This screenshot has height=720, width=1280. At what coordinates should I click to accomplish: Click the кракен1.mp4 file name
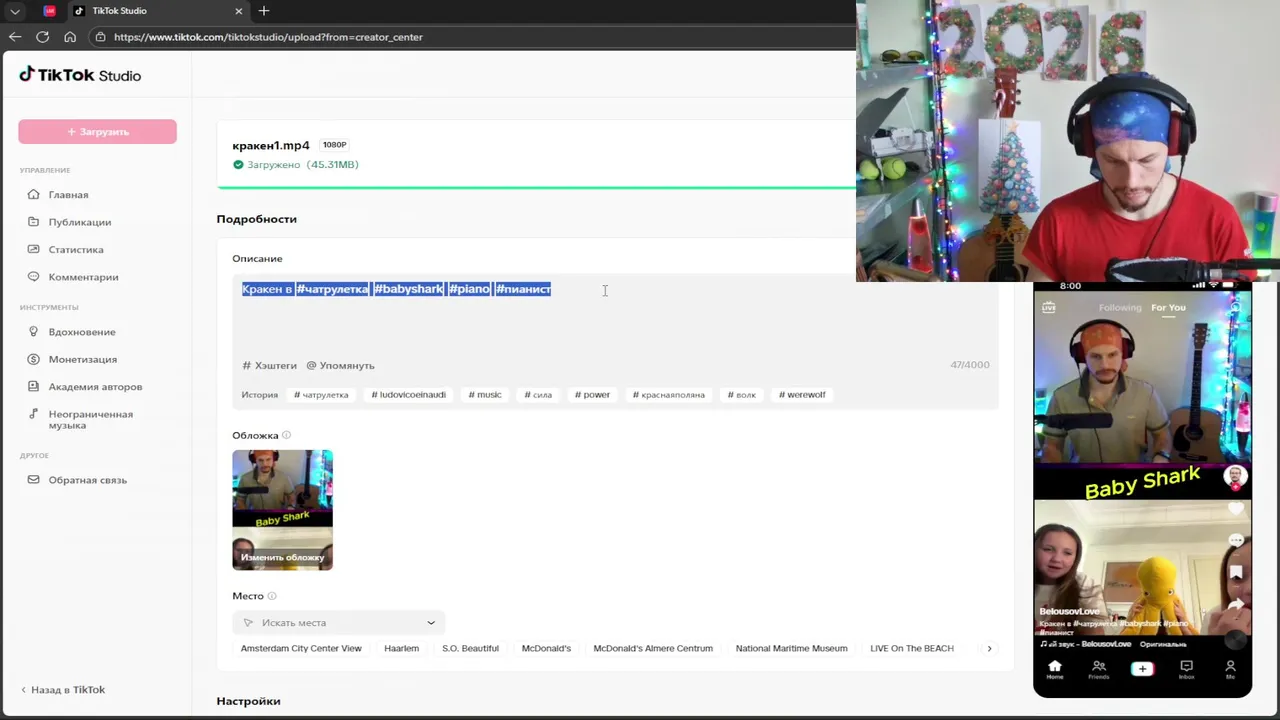pyautogui.click(x=271, y=146)
